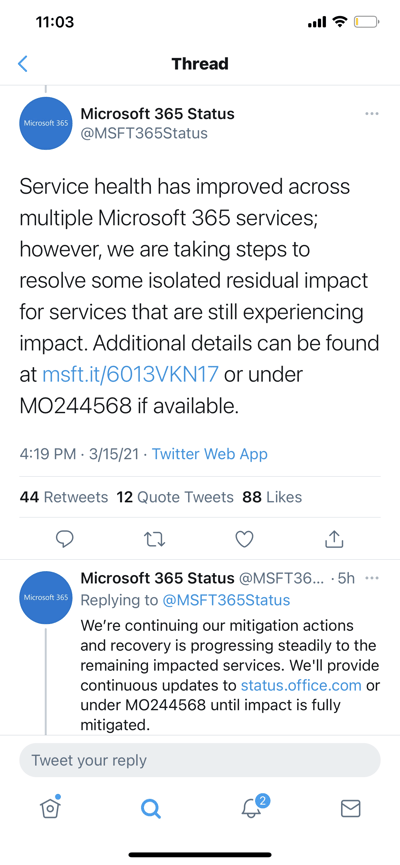Open the msft.it/6013VKN17 link
The width and height of the screenshot is (400, 865).
point(130,375)
